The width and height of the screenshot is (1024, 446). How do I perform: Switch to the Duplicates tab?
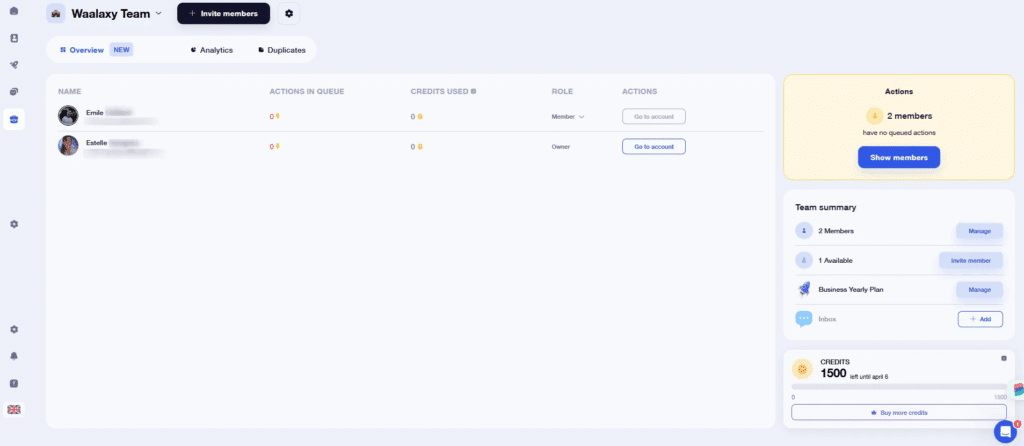coord(281,50)
